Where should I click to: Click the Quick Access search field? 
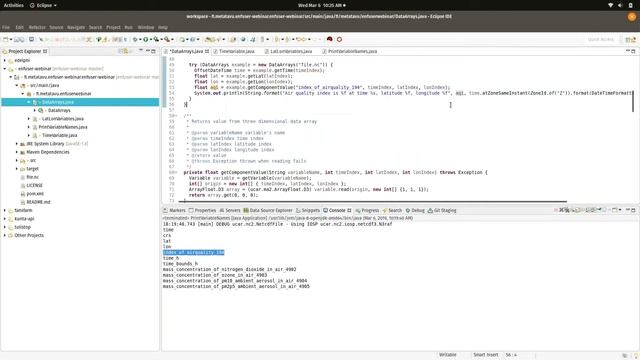[600, 40]
